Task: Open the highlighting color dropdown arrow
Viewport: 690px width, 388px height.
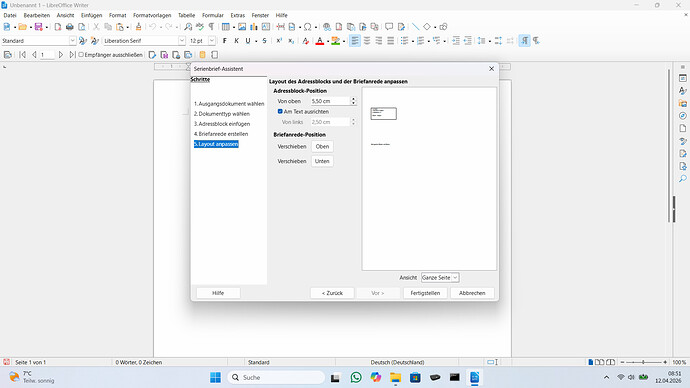Action: click(x=344, y=41)
